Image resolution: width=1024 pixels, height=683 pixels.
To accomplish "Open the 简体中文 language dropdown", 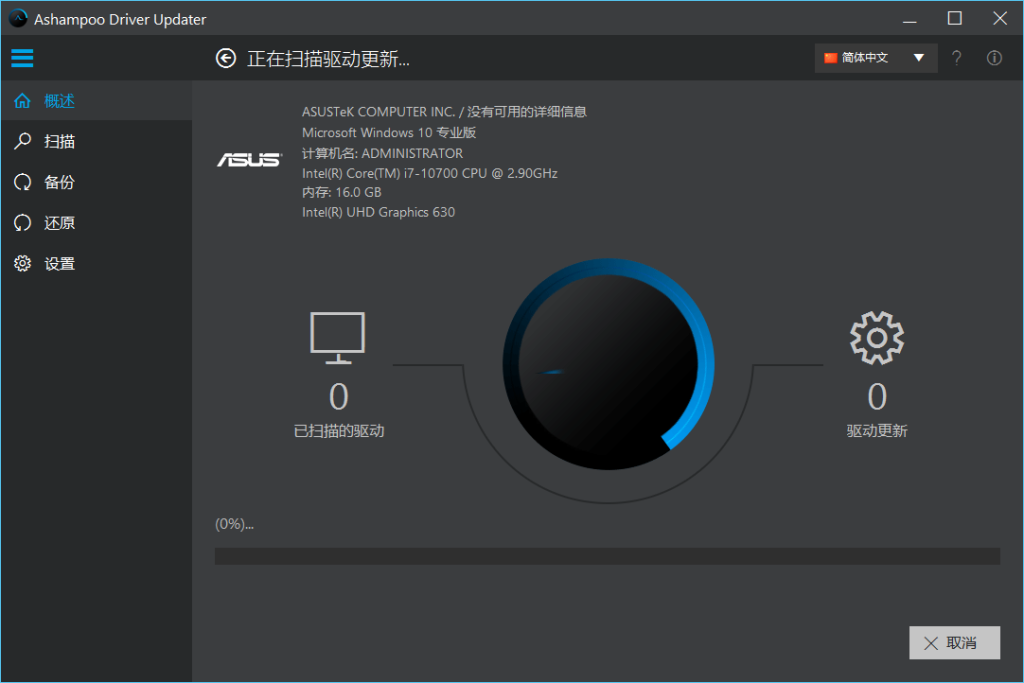I will click(866, 57).
